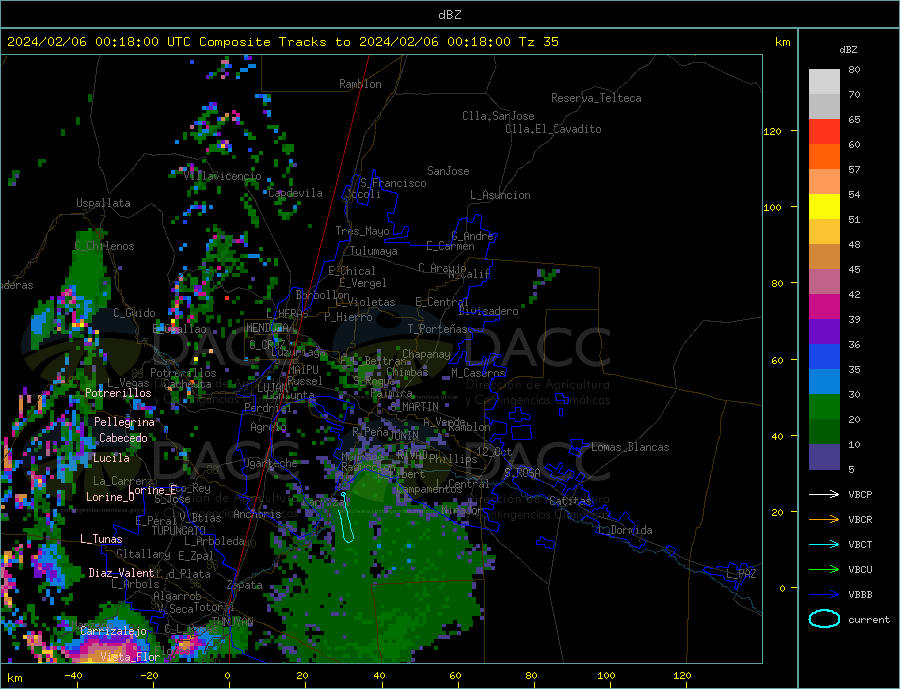Click the 'VBCP' legend label
Image resolution: width=900 pixels, height=689 pixels.
point(860,494)
